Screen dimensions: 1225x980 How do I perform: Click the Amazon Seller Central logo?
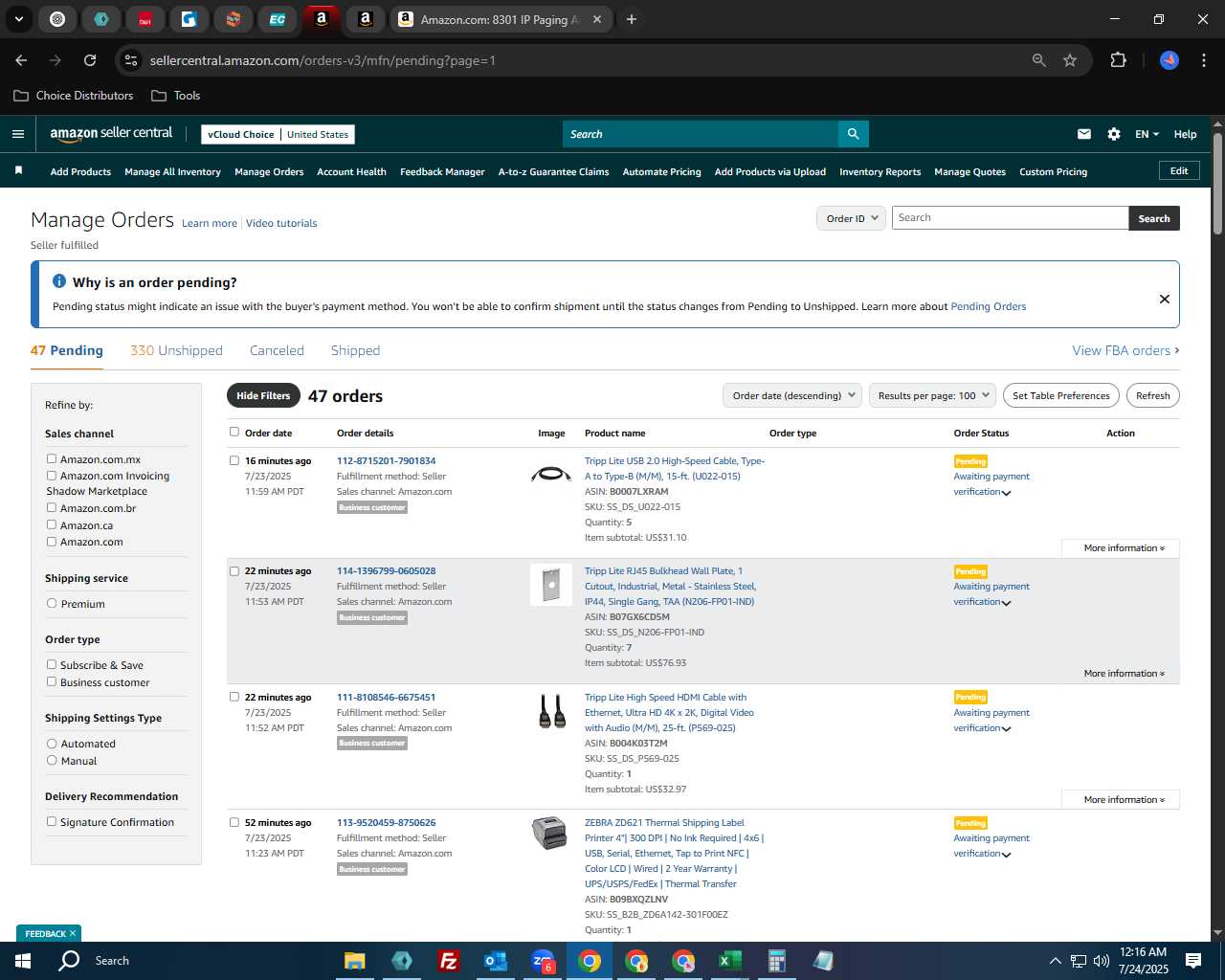(x=111, y=134)
